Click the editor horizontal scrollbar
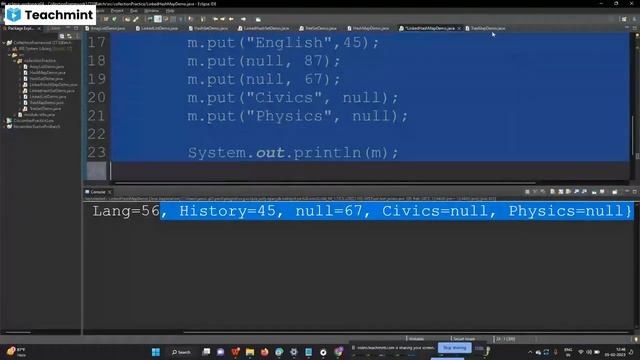Screen dimensions: 640x360 (324, 183)
